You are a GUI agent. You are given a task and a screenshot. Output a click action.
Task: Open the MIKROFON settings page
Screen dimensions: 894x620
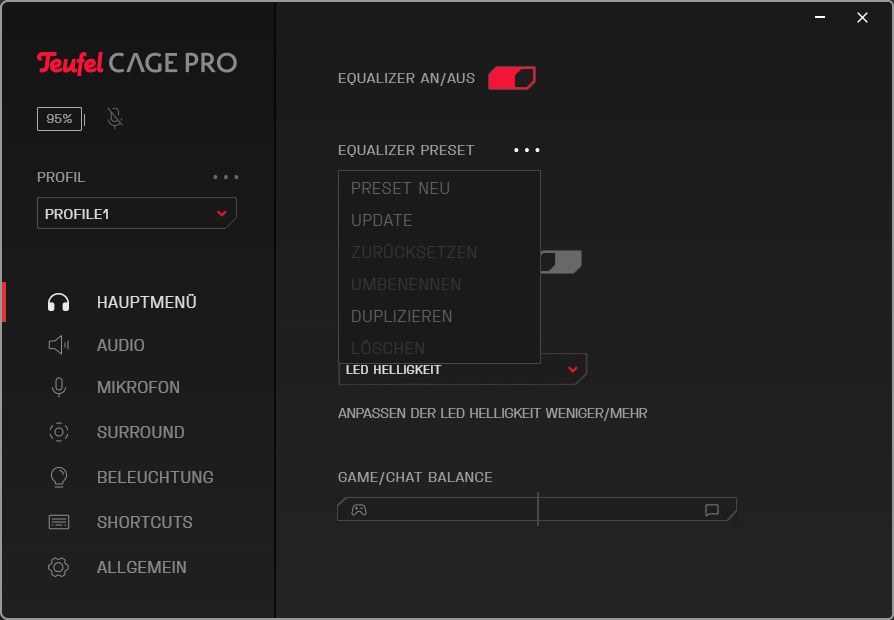tap(138, 387)
